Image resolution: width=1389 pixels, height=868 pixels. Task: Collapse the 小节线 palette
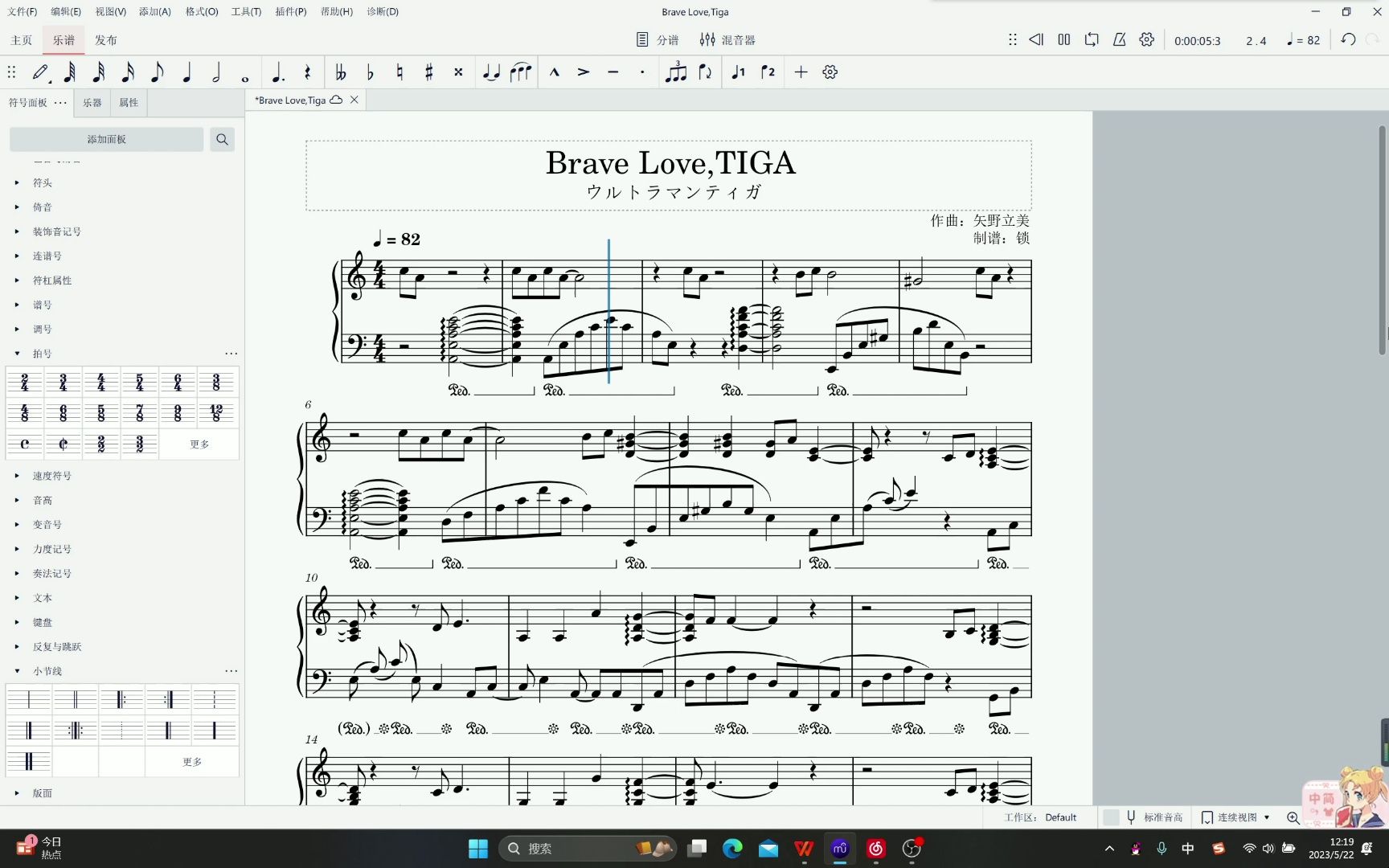tap(17, 671)
